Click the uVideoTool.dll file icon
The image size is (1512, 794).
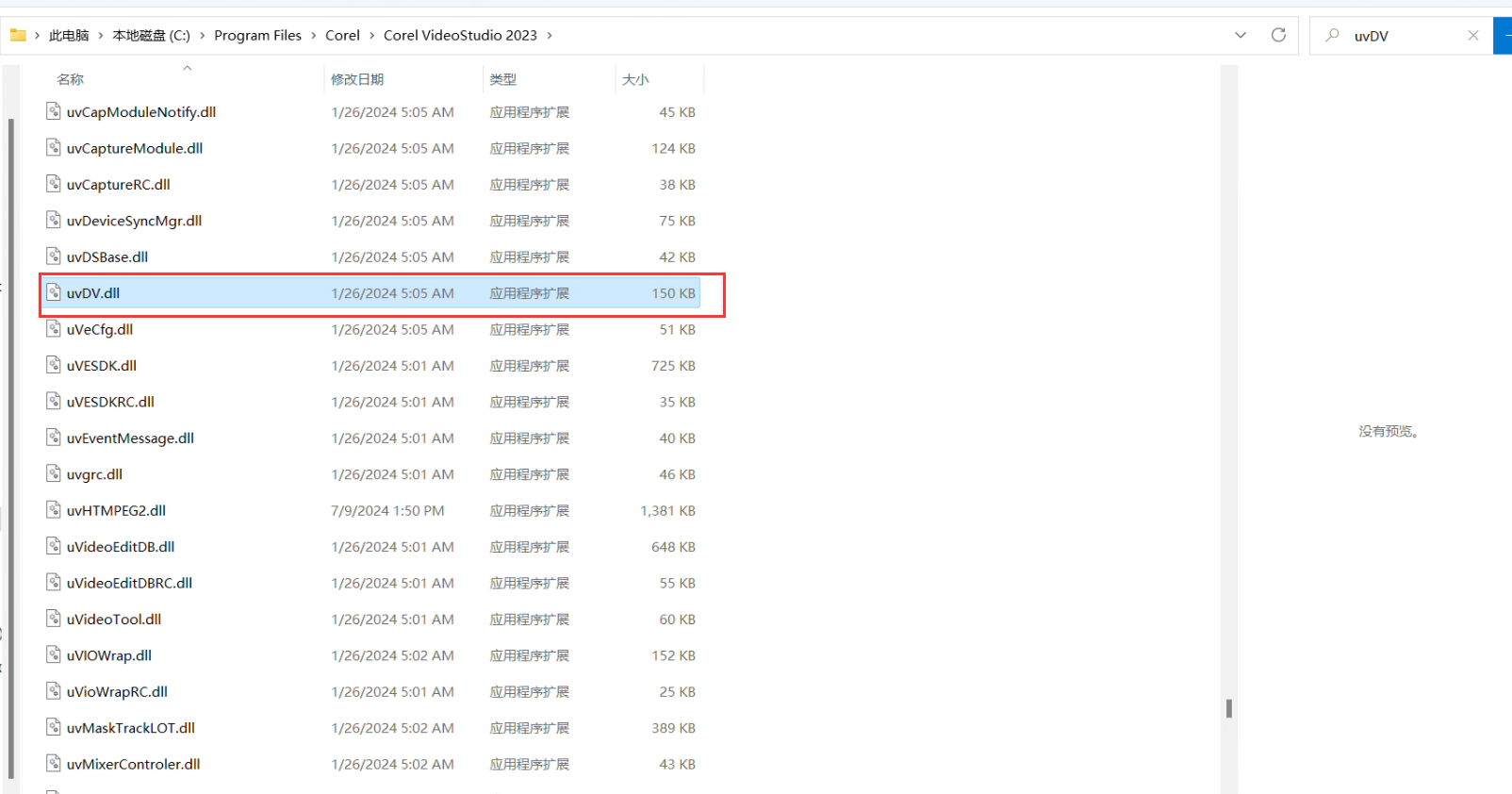click(54, 619)
